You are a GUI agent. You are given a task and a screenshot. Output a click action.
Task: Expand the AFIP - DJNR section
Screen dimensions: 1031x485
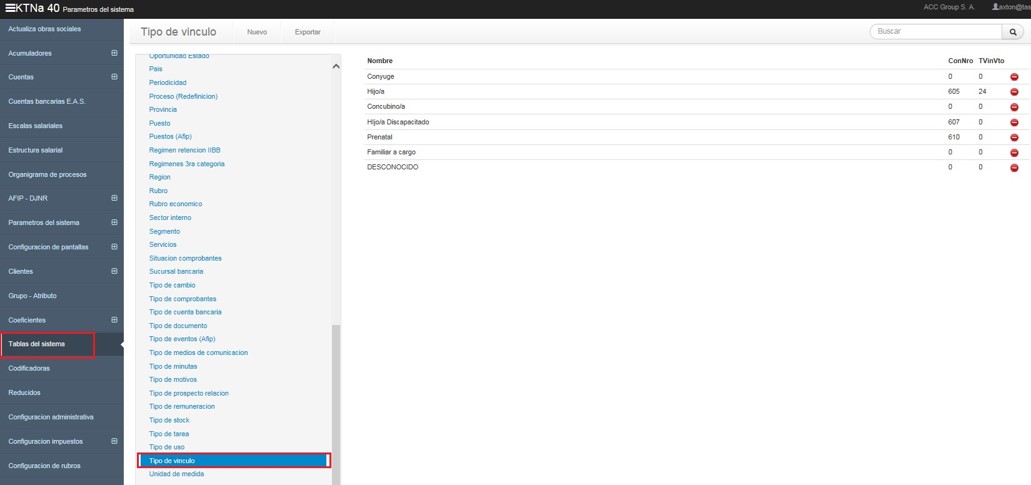click(114, 198)
